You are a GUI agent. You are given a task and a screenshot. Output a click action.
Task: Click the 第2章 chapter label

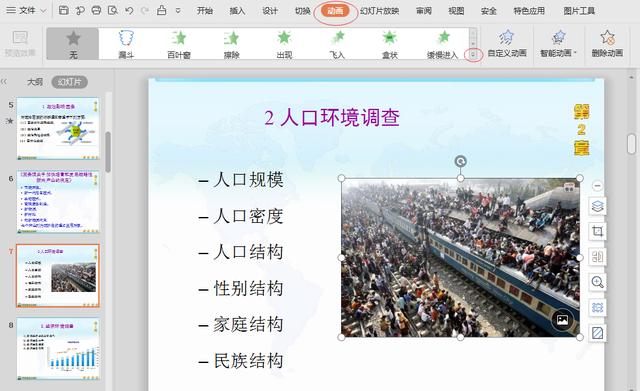581,130
